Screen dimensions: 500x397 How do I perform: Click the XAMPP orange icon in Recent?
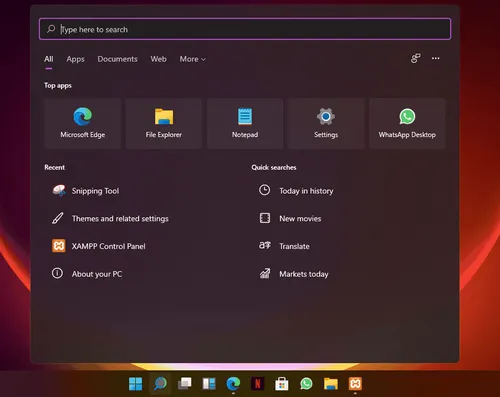pos(59,246)
